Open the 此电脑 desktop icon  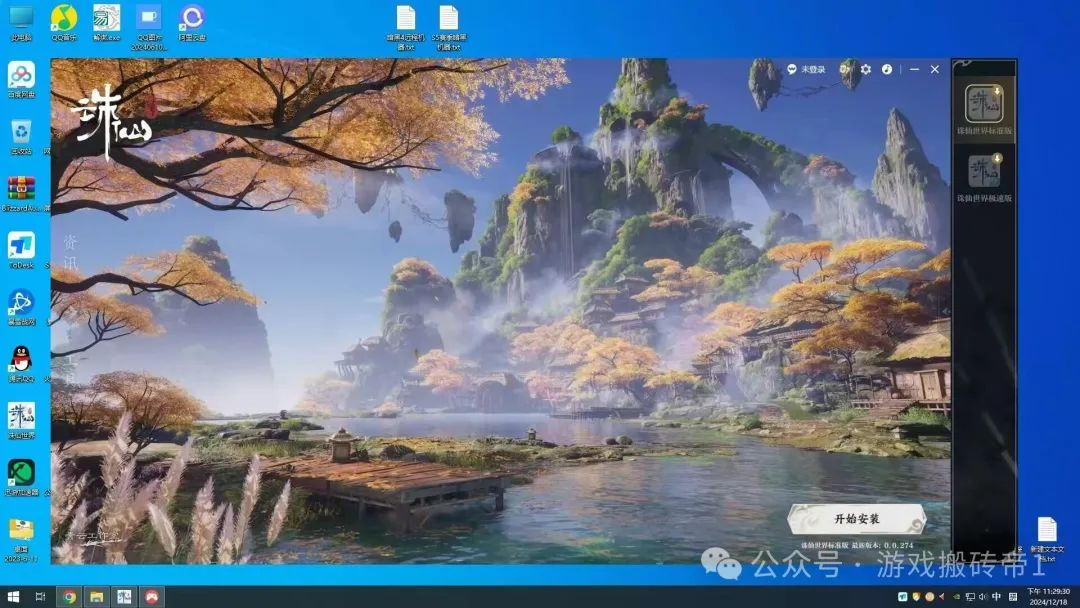(21, 23)
